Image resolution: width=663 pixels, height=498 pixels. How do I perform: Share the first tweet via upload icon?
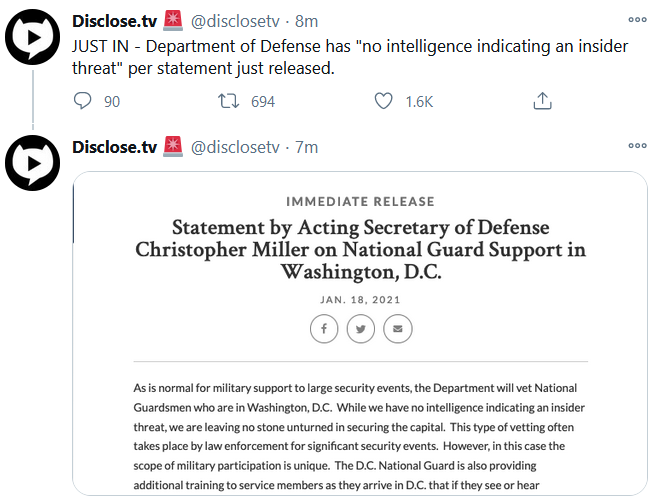(542, 101)
